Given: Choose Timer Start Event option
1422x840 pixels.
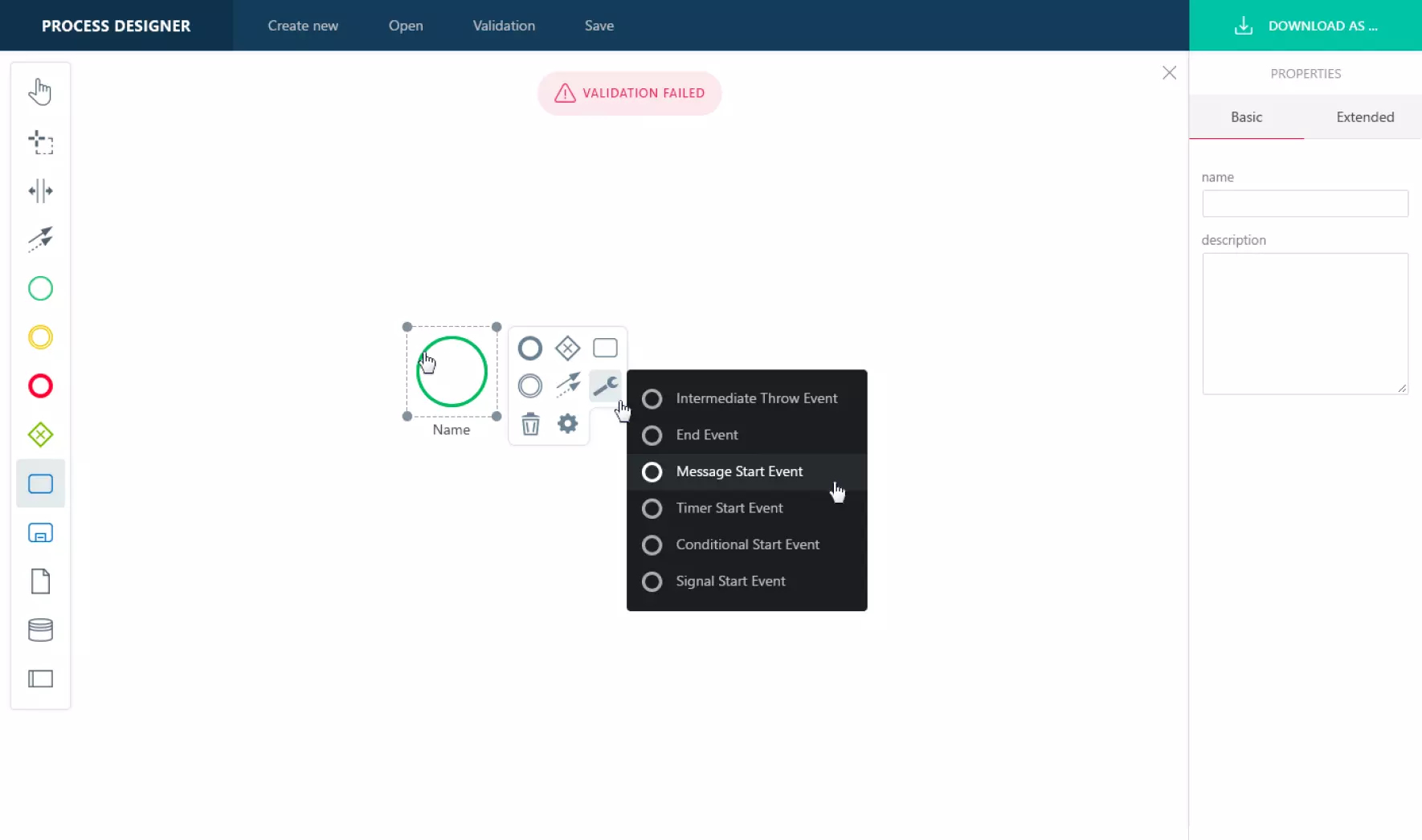Looking at the screenshot, I should 747,508.
